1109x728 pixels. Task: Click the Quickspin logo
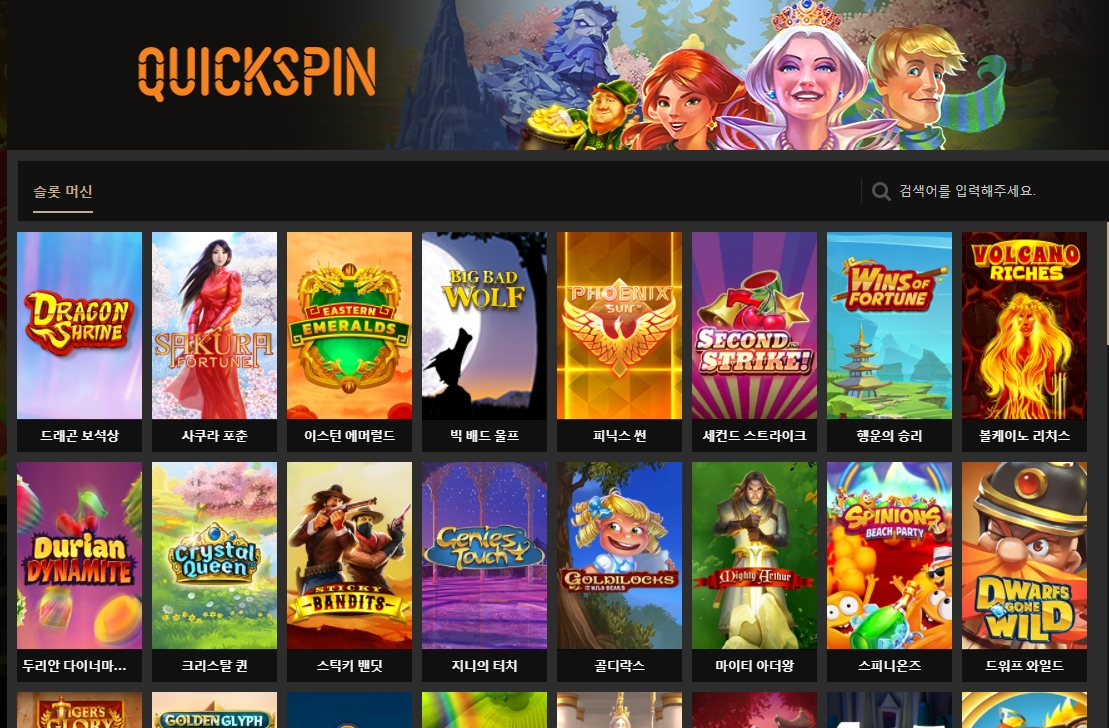point(256,73)
